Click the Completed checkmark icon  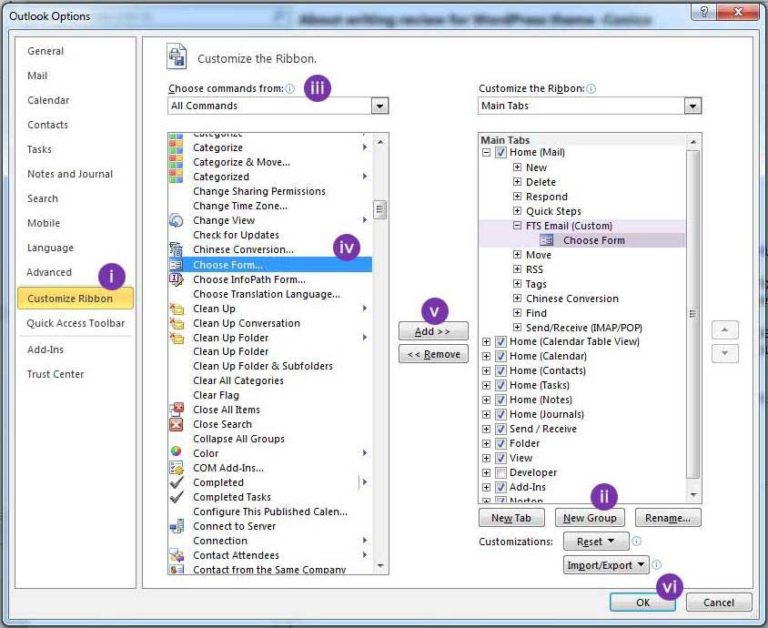[176, 483]
